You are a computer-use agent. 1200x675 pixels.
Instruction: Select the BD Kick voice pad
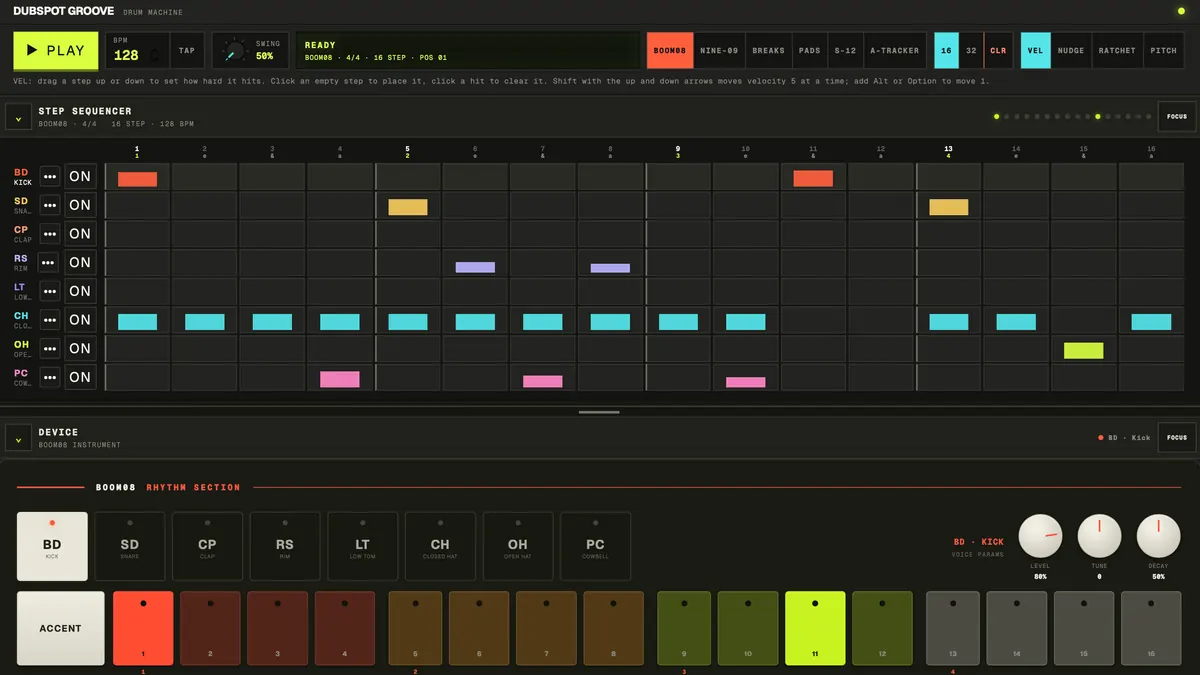[52, 547]
